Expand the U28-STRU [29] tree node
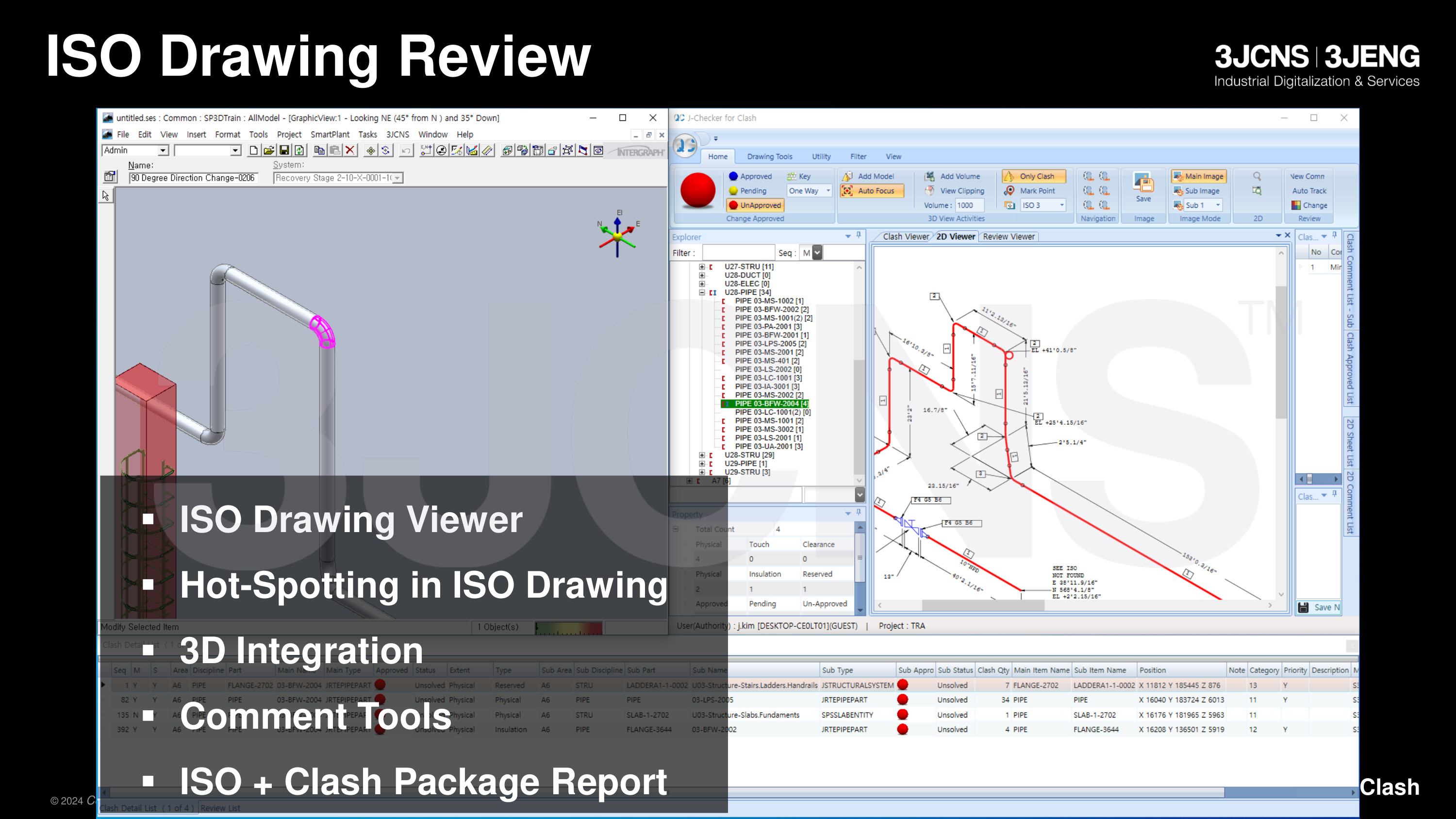1456x819 pixels. pyautogui.click(x=702, y=455)
